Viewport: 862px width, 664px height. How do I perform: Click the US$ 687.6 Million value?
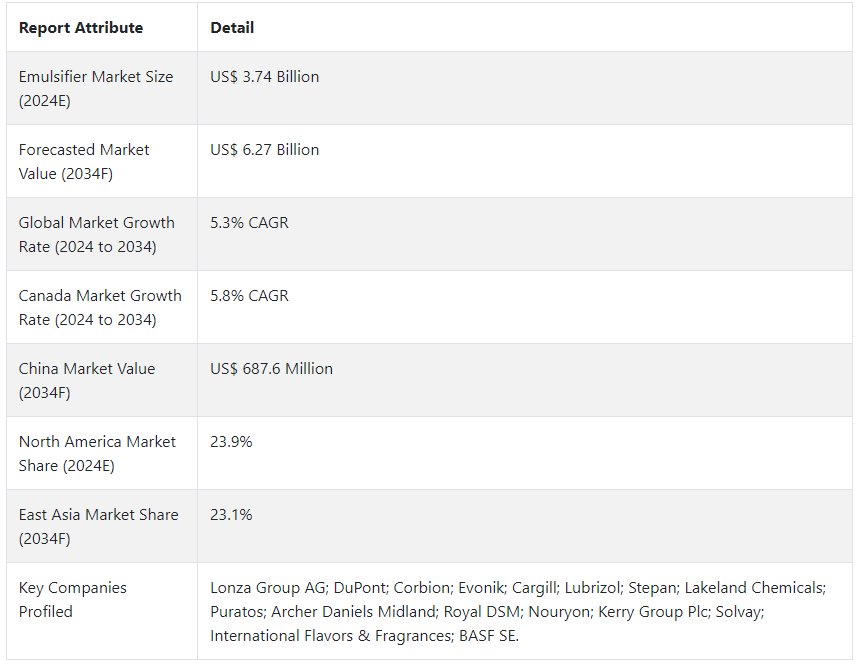(x=272, y=369)
